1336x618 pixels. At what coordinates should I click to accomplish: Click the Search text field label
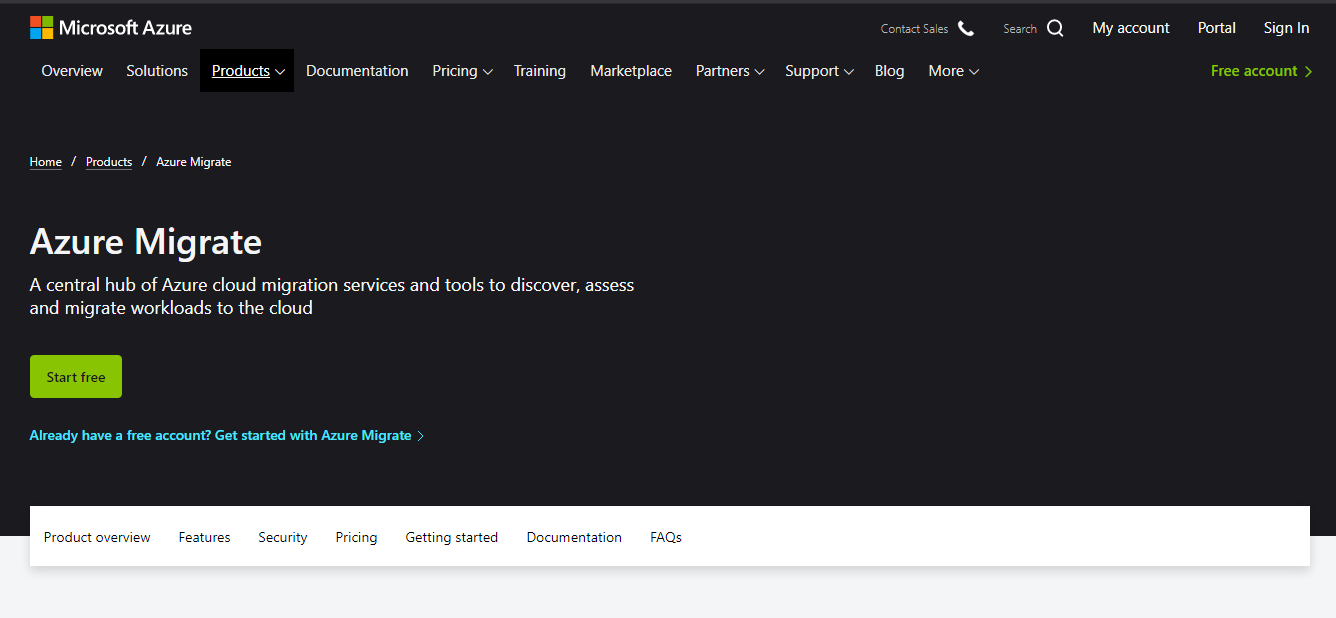pos(1020,29)
